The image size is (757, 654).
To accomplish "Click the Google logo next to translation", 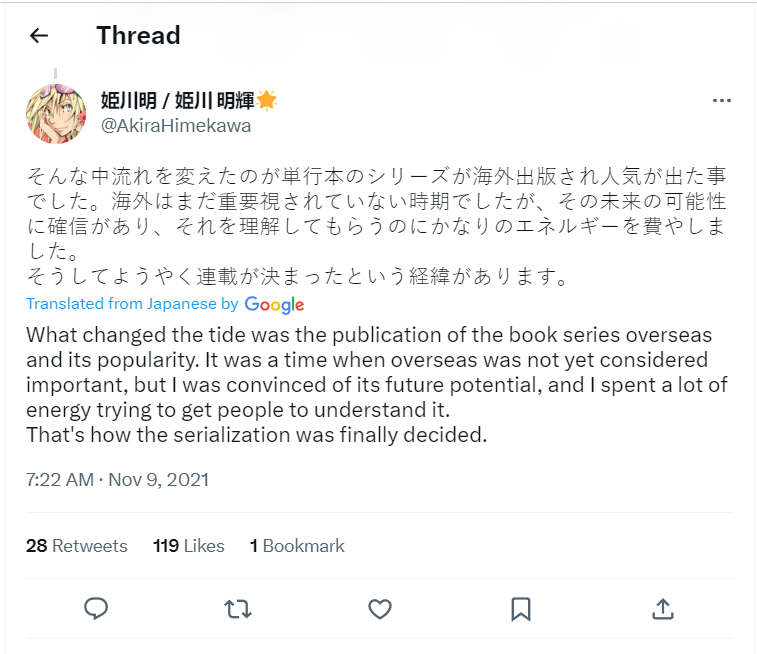I will [274, 305].
